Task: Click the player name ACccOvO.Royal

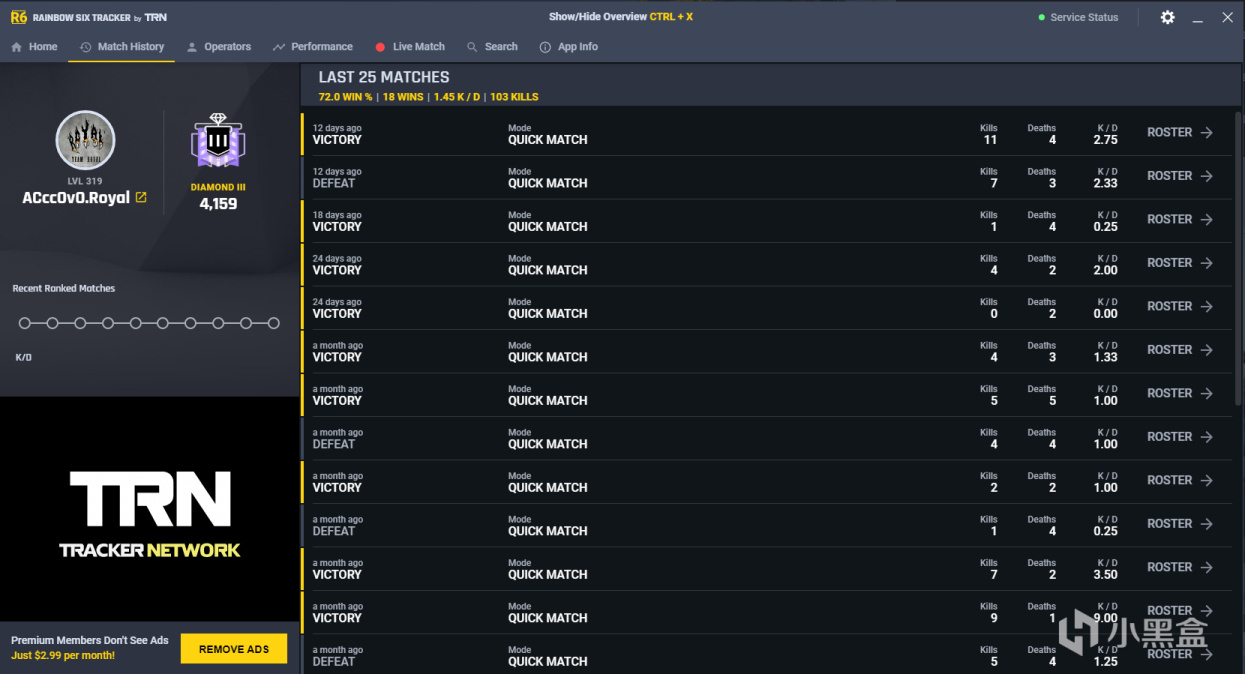Action: 76,198
